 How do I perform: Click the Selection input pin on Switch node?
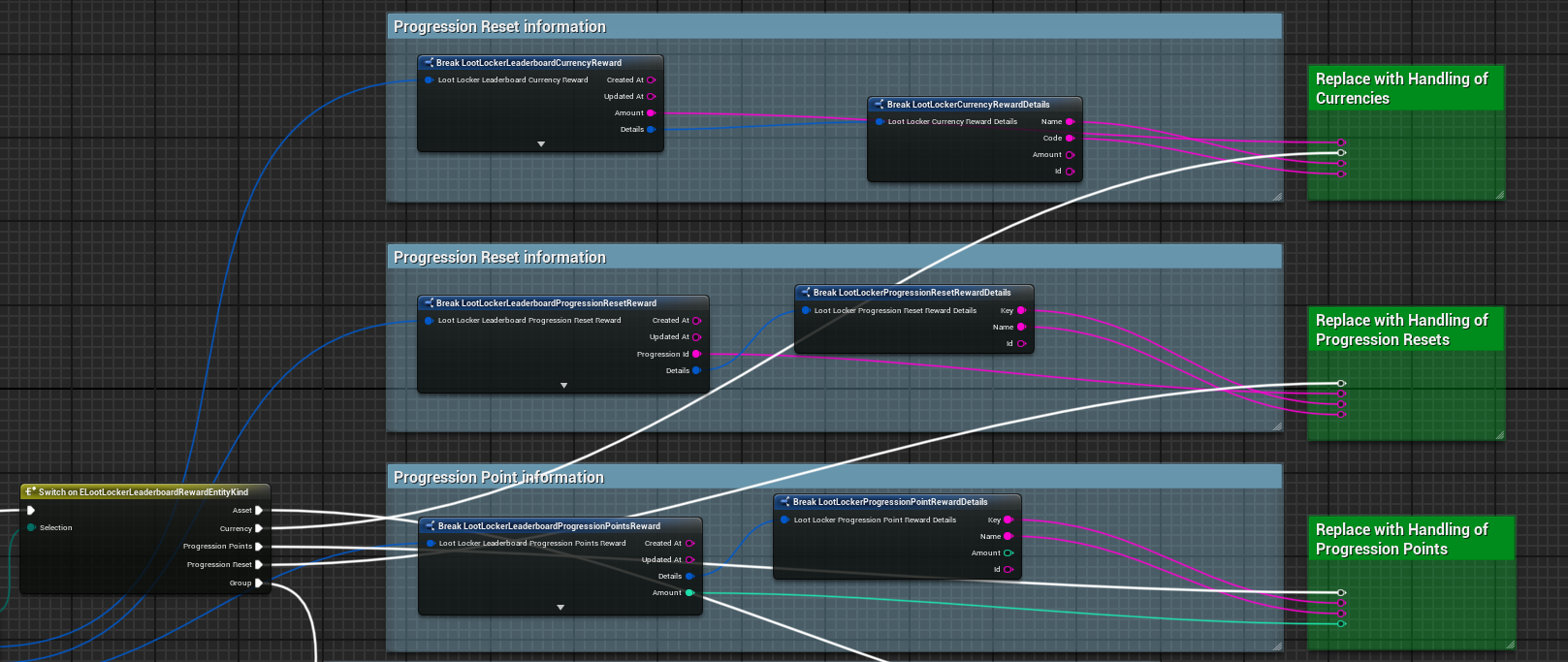click(x=32, y=527)
